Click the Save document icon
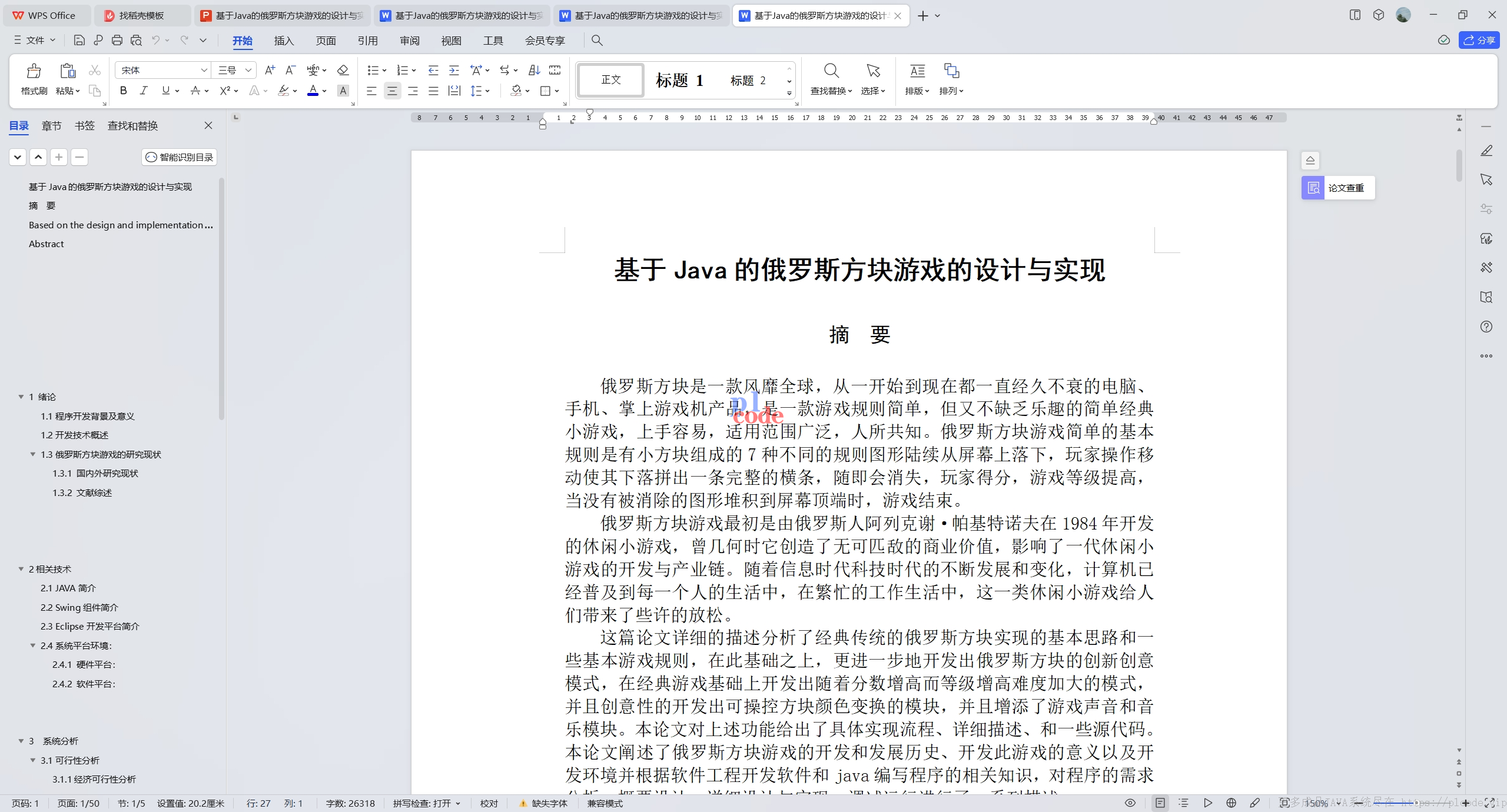This screenshot has width=1507, height=812. coord(79,40)
